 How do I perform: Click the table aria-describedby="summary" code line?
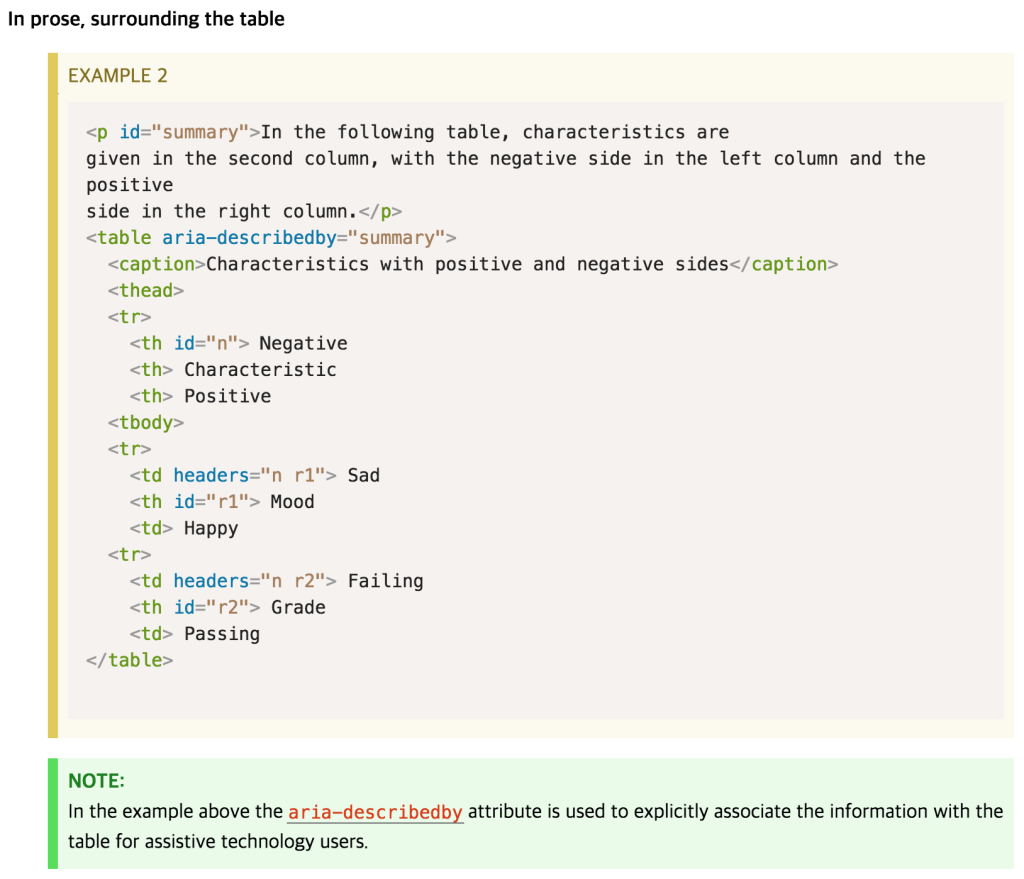[x=271, y=238]
